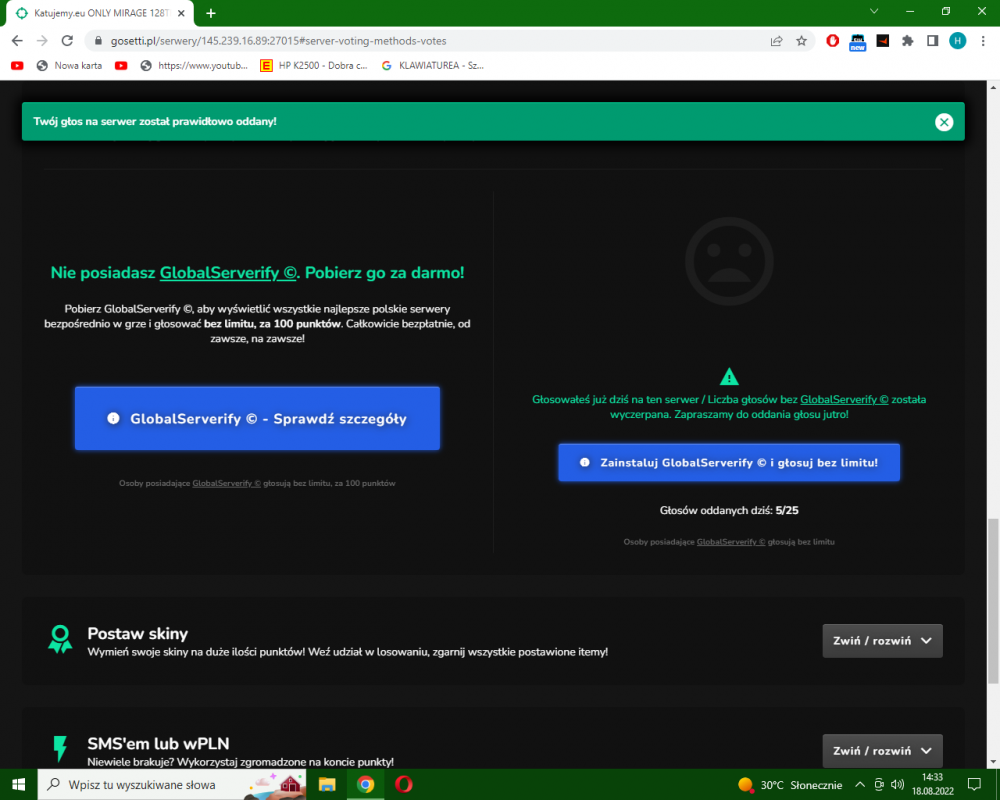
Task: Open the Windows notification center
Action: [974, 785]
